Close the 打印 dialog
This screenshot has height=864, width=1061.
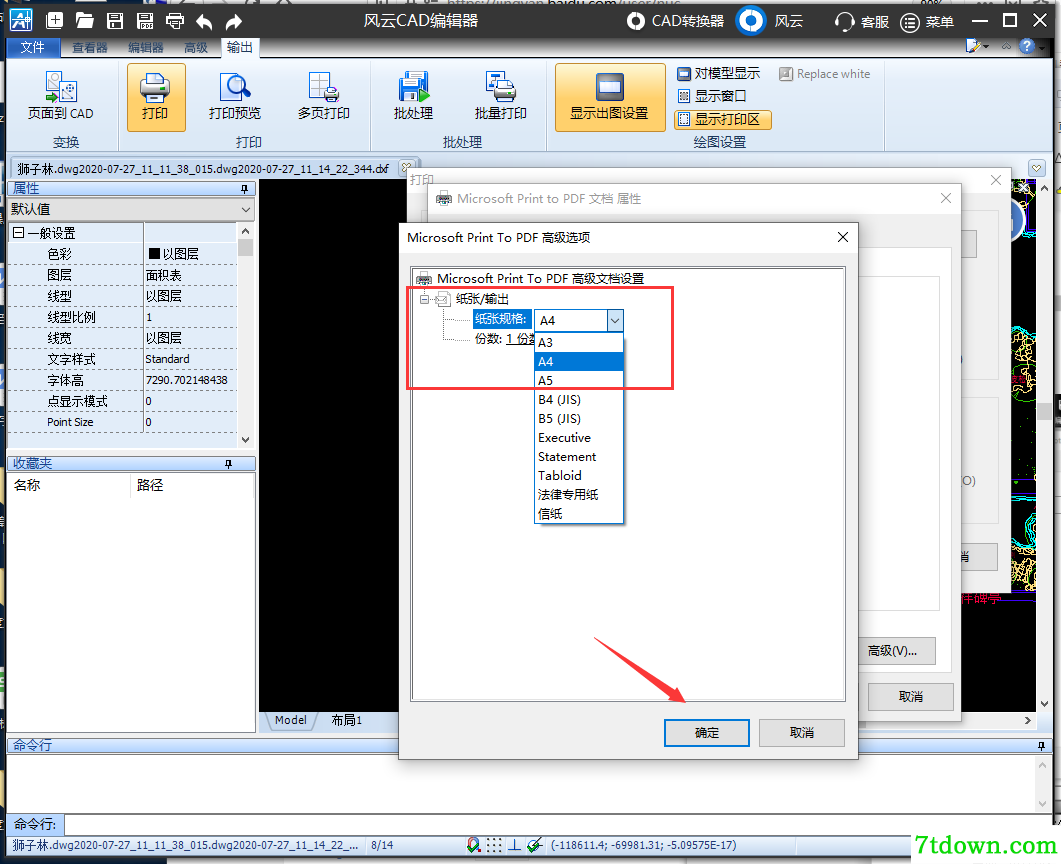(x=996, y=180)
